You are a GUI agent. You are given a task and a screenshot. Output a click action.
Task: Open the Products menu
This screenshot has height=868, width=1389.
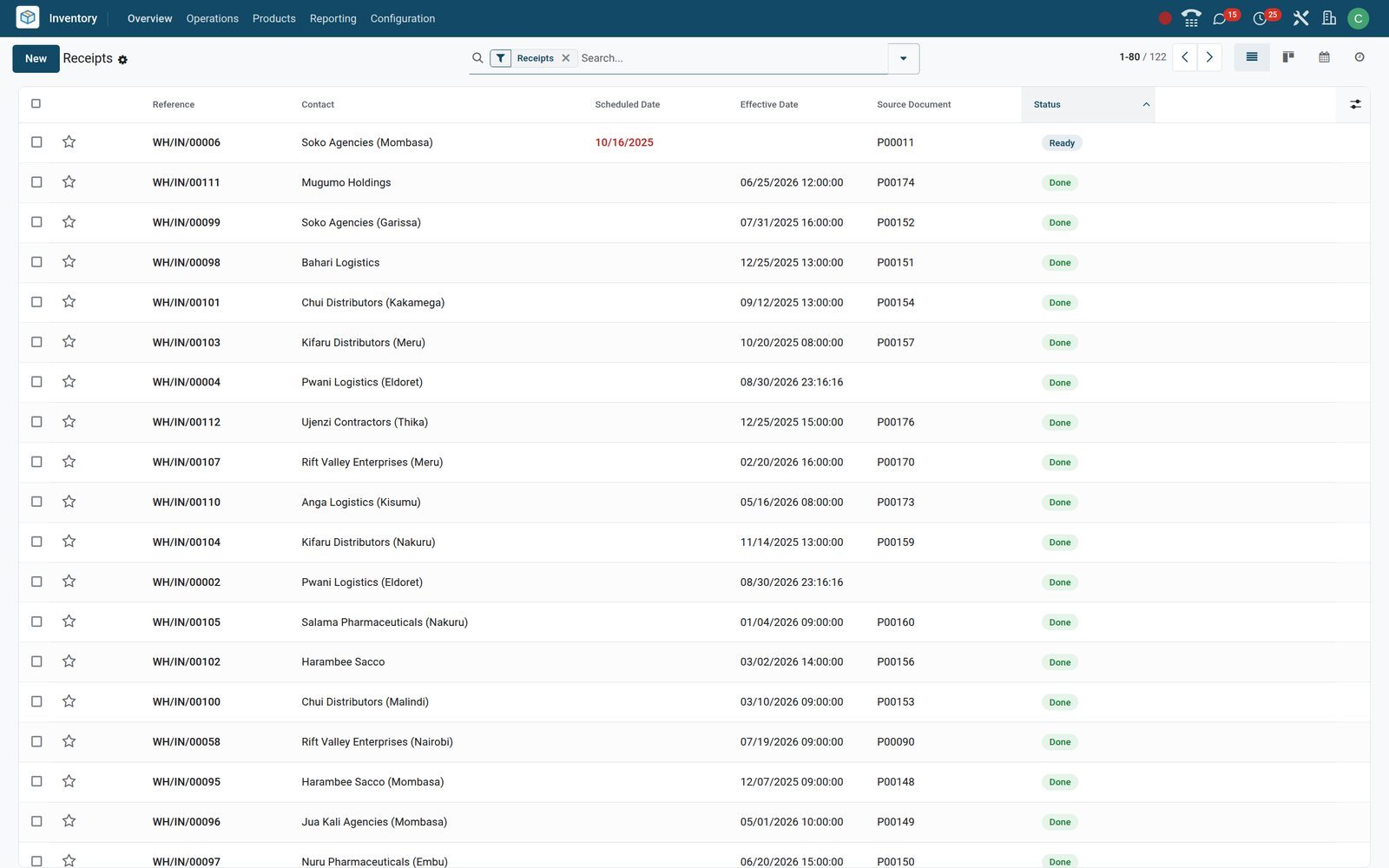click(273, 18)
